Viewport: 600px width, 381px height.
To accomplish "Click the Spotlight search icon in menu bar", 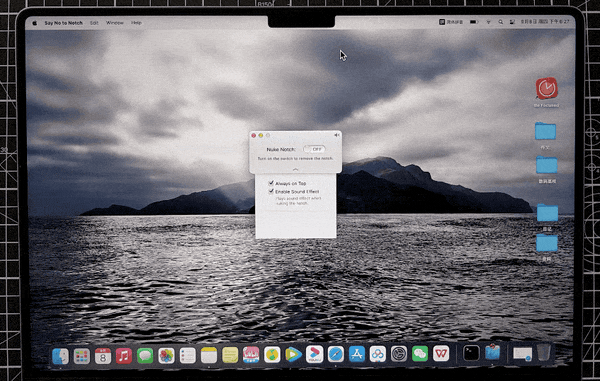I will point(501,22).
